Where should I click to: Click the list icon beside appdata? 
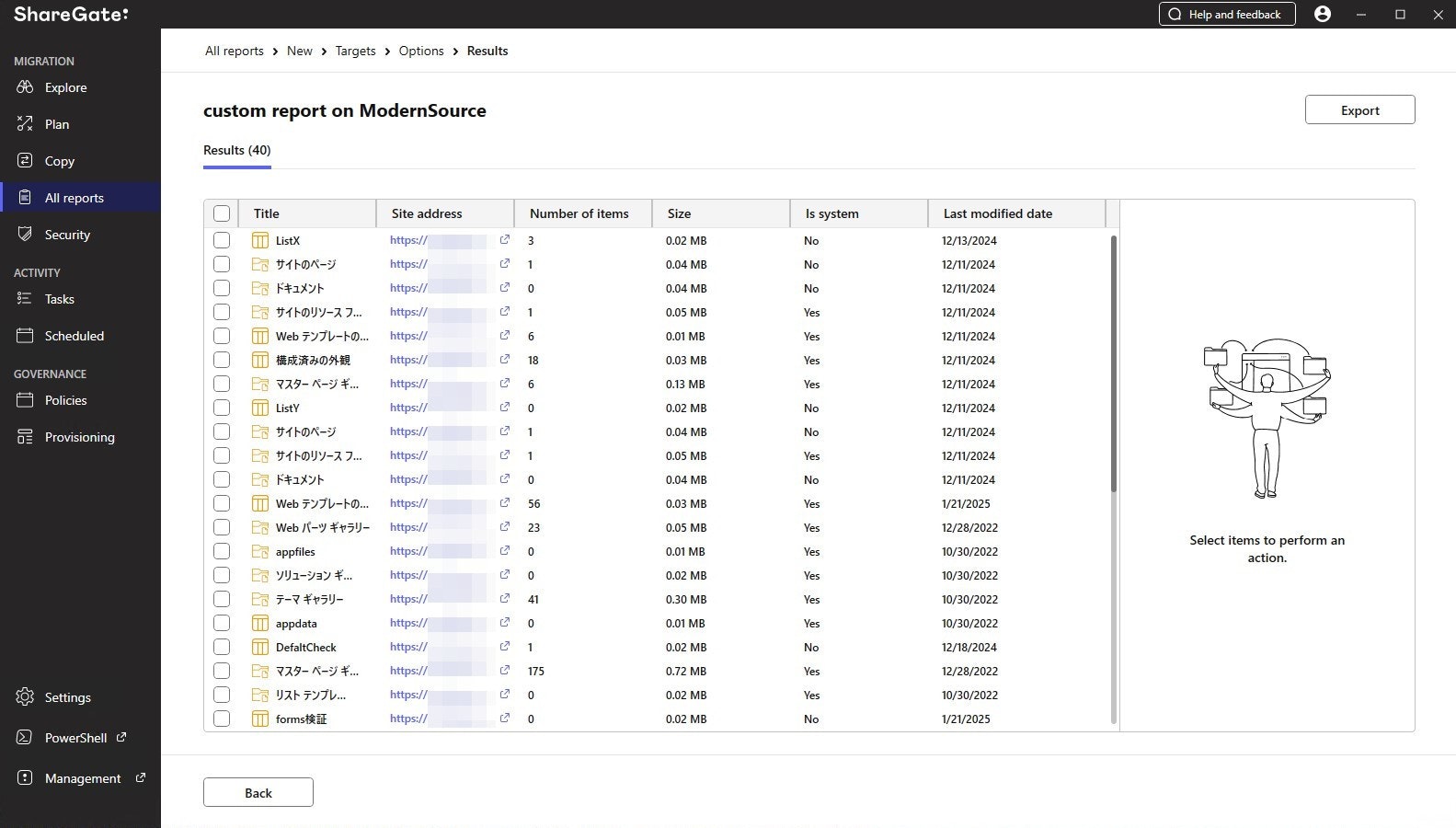[260, 623]
